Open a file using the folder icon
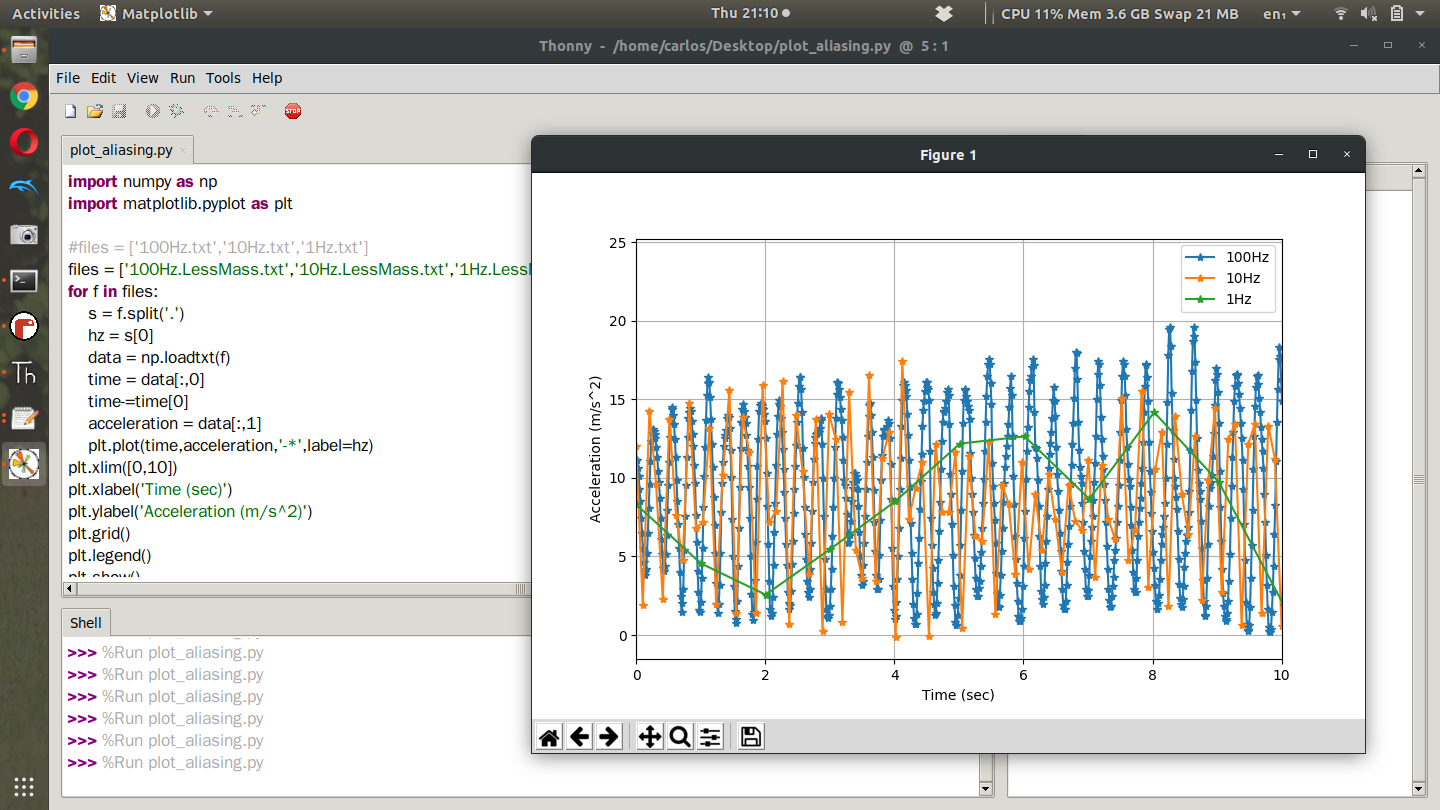 coord(95,111)
